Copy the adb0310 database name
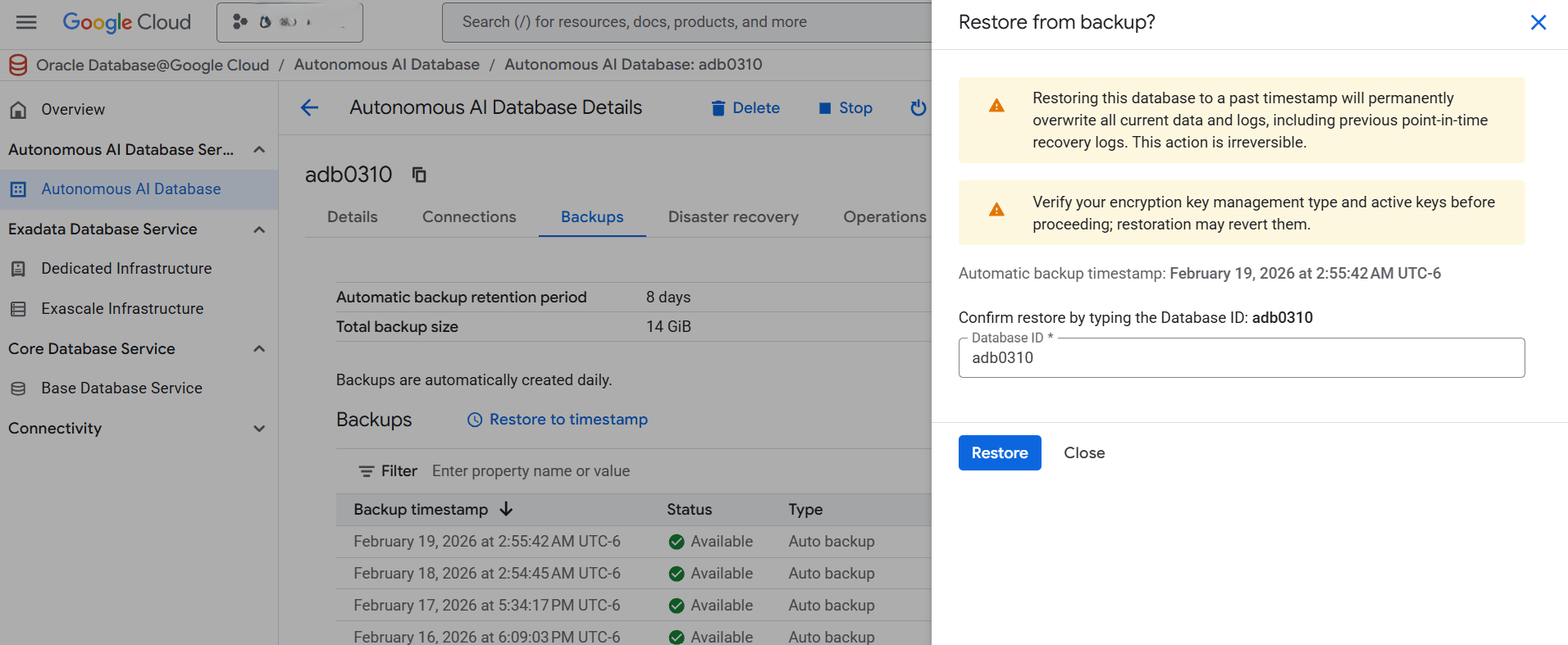The height and width of the screenshot is (645, 1568). 419,175
